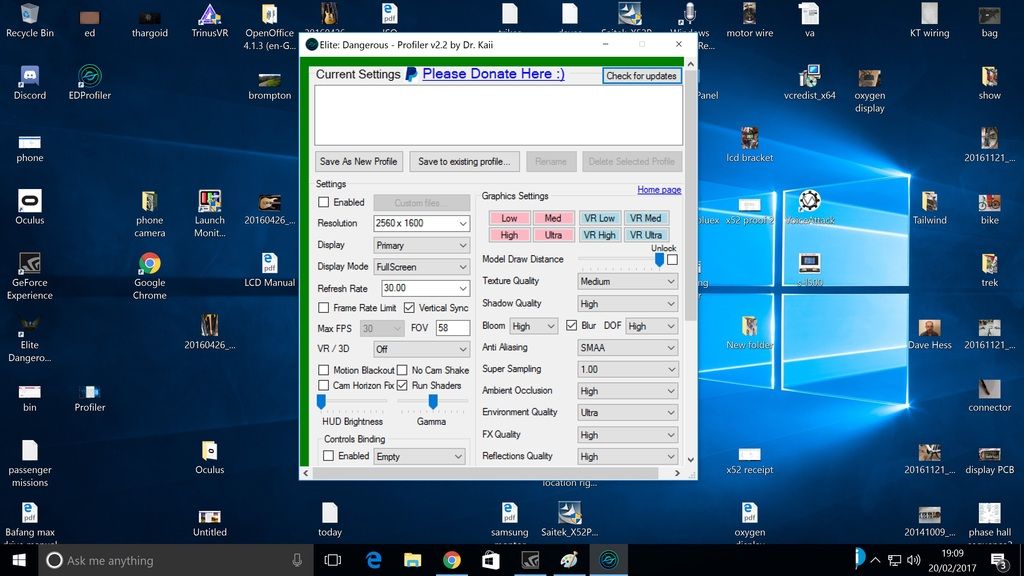The width and height of the screenshot is (1024, 576).
Task: Toggle the Settings Enabled checkbox
Action: [323, 202]
